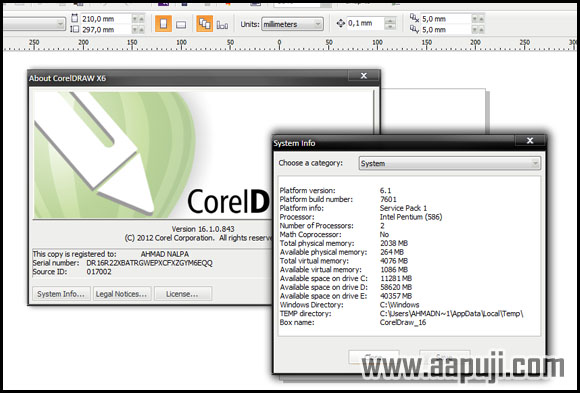Click the Platform build number value 7601
Viewport: 580px width, 393px height.
coord(388,199)
